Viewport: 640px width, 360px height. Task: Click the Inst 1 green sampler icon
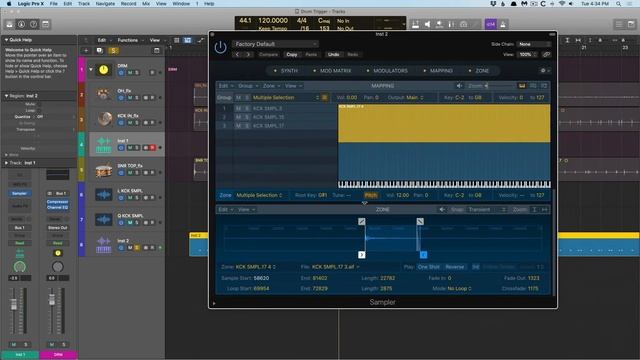coord(104,144)
